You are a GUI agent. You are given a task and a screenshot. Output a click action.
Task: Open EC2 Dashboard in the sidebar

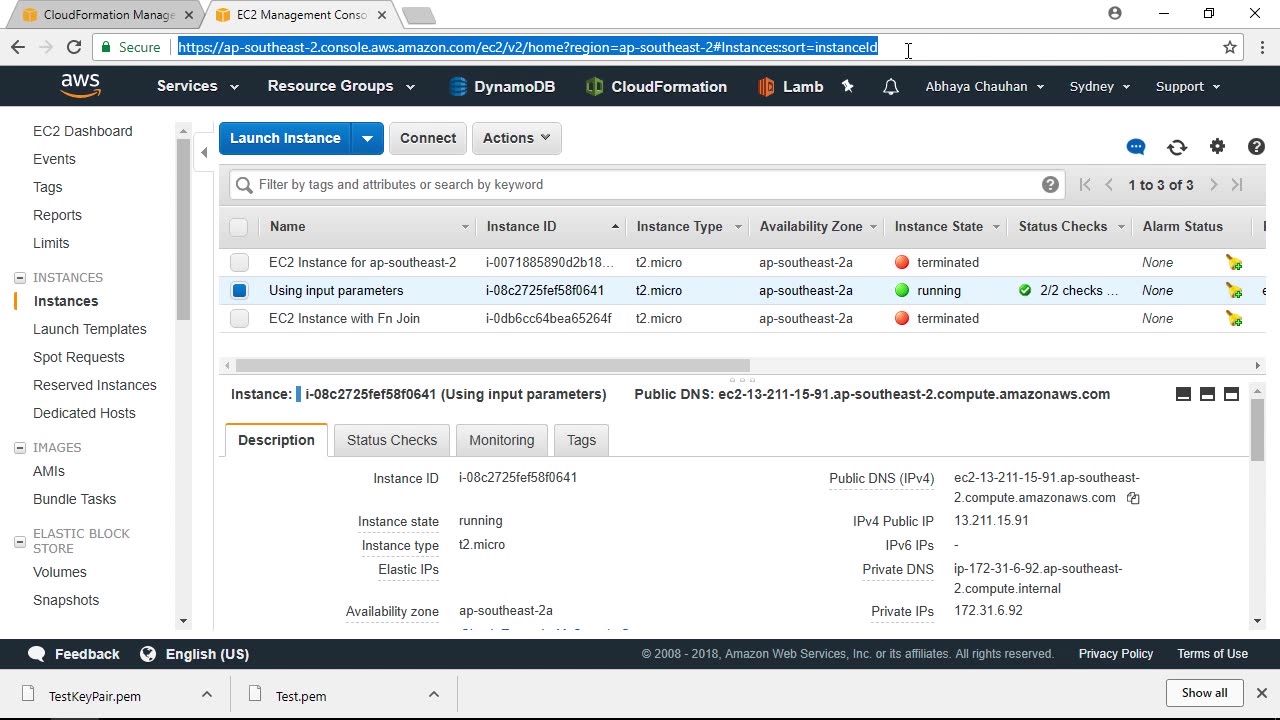pyautogui.click(x=83, y=131)
